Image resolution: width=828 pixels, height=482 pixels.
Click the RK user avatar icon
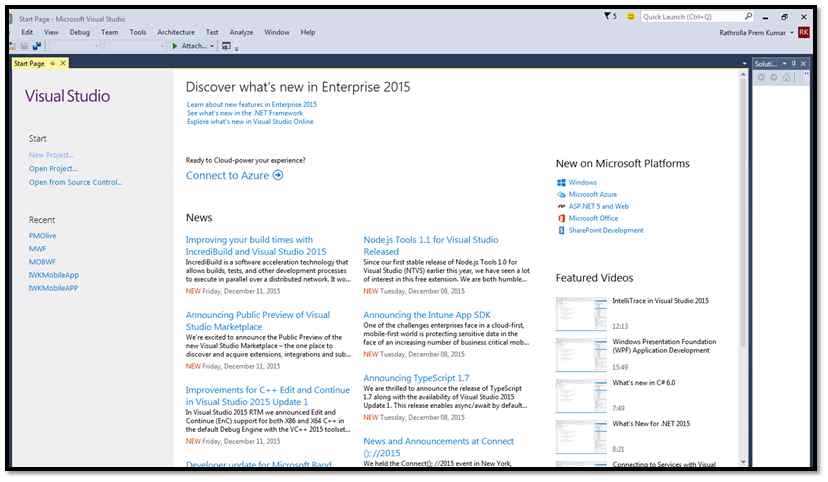tap(804, 32)
